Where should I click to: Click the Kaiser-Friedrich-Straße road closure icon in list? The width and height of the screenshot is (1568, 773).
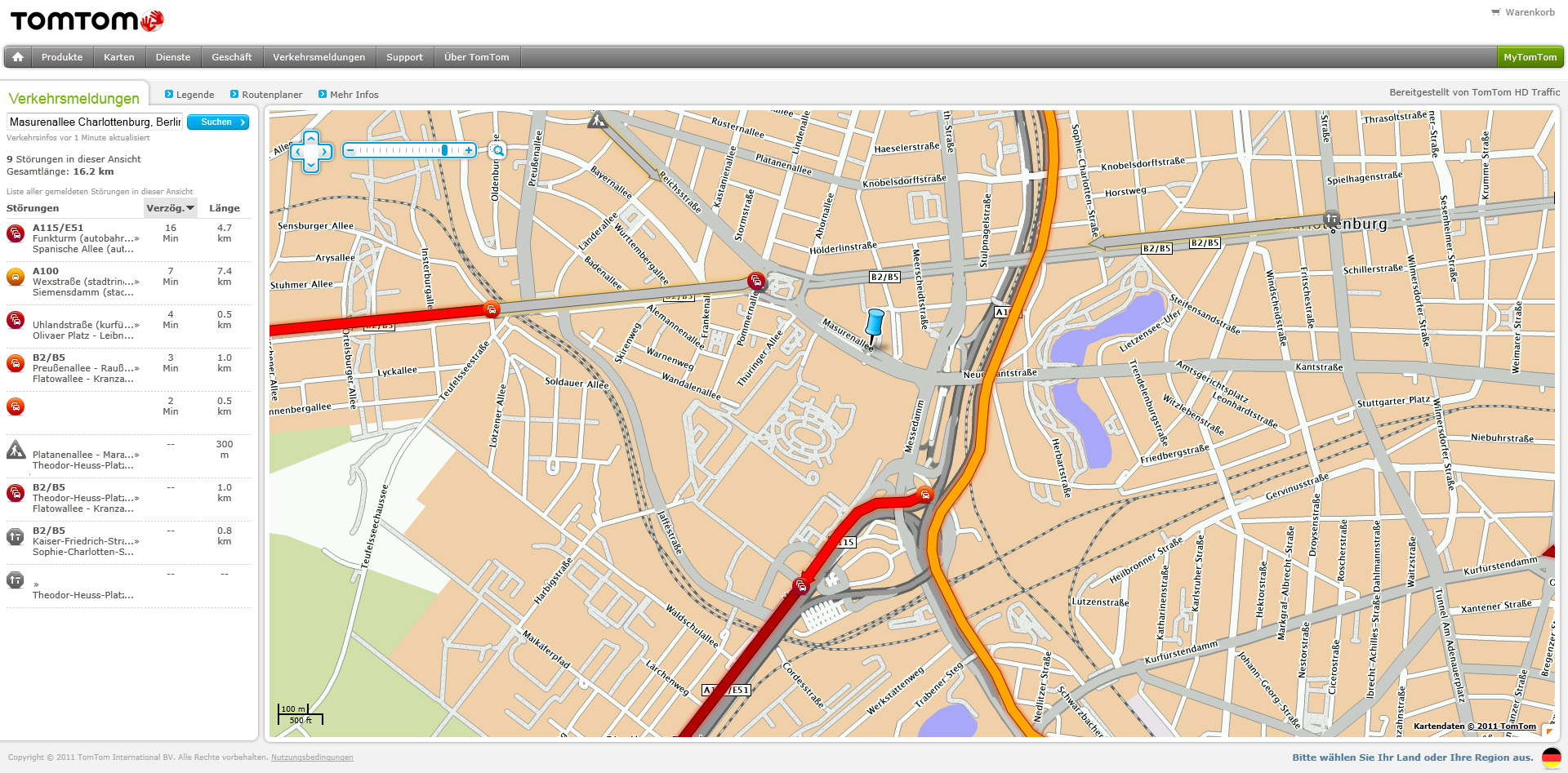click(x=16, y=536)
